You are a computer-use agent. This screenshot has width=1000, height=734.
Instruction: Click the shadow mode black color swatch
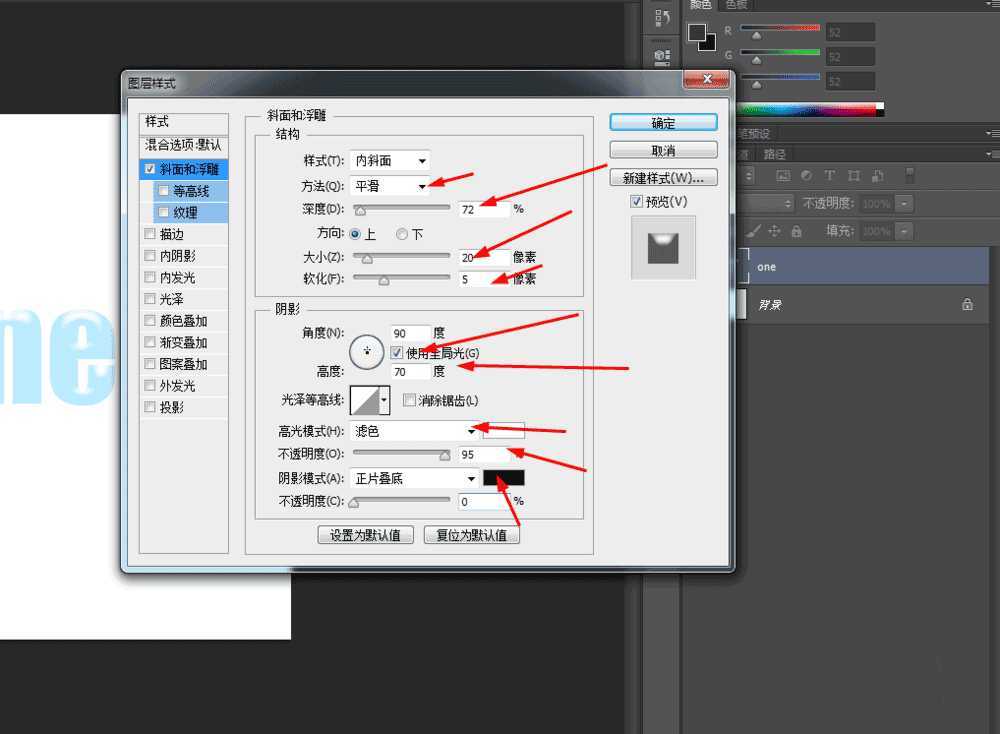503,478
